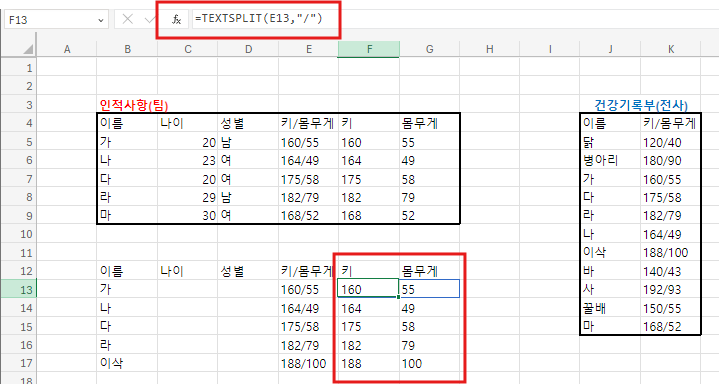
Task: Click cell C9 with age 30
Action: (188, 216)
